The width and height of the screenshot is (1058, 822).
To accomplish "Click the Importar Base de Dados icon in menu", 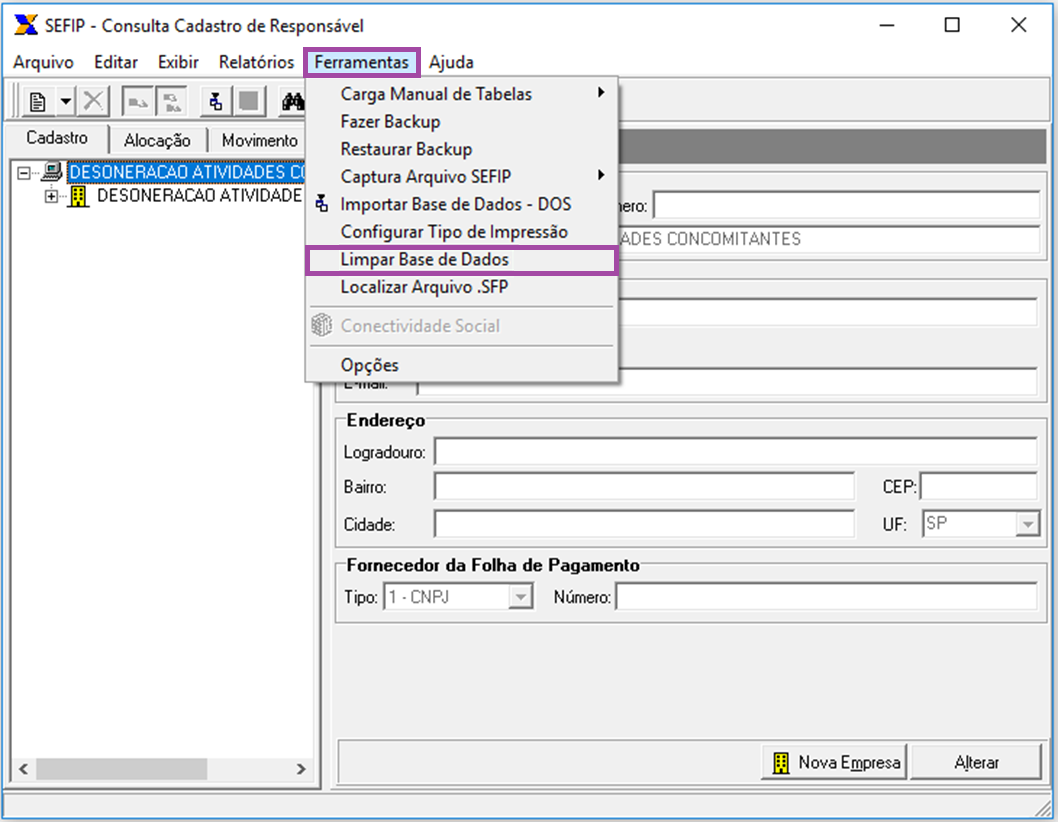I will [x=323, y=204].
